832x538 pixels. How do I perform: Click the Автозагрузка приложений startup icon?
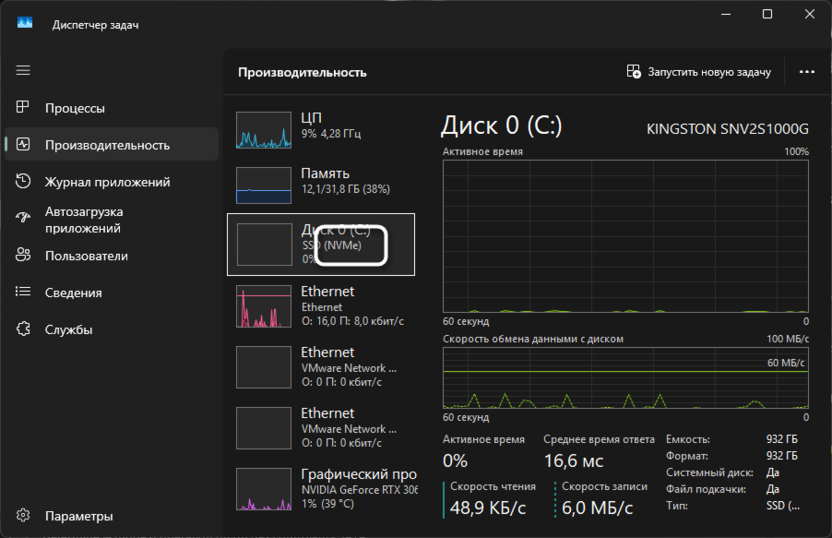pyautogui.click(x=23, y=219)
